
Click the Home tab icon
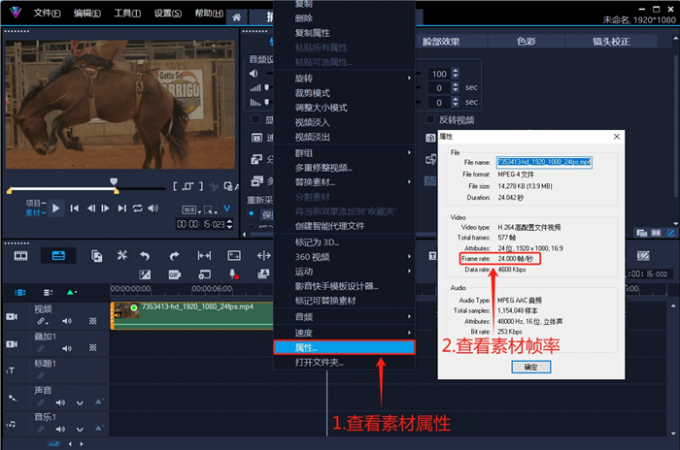(x=236, y=17)
